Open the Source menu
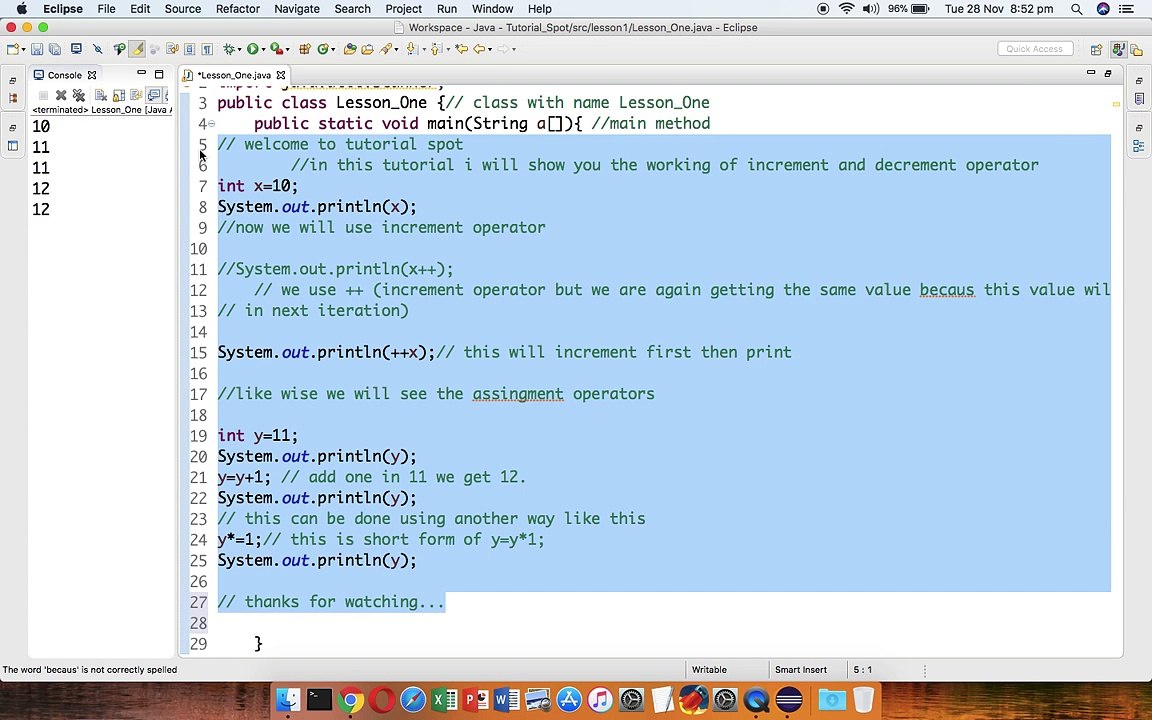The height and width of the screenshot is (720, 1152). pos(183,9)
